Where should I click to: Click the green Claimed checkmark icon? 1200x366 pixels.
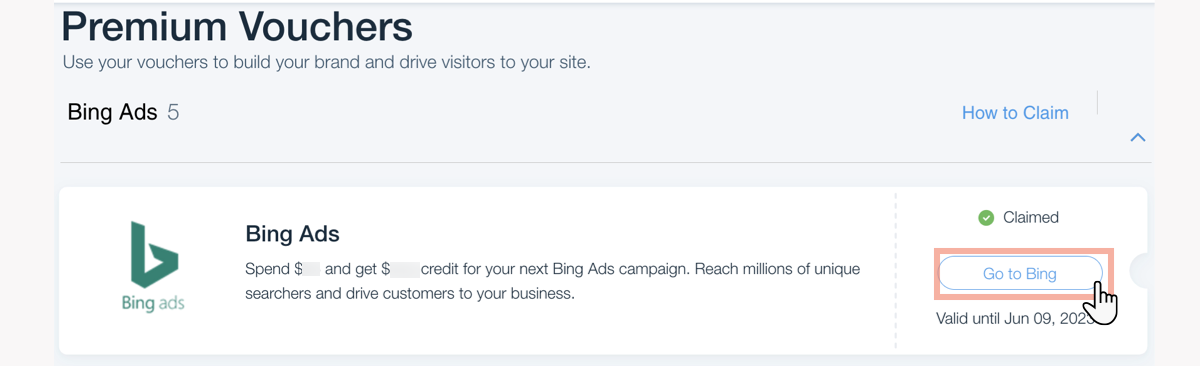pos(986,217)
